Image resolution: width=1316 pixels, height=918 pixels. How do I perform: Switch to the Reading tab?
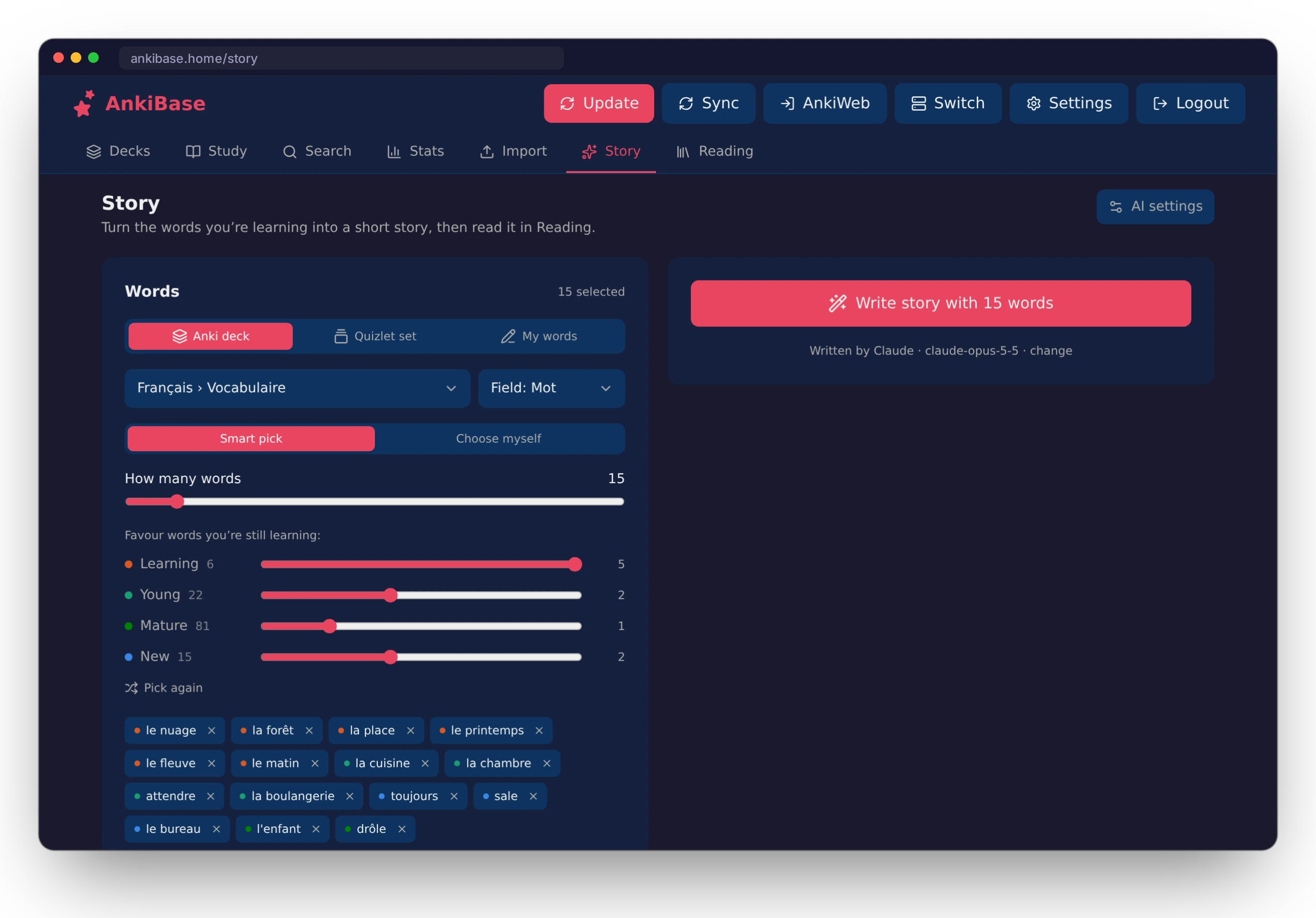tap(715, 151)
